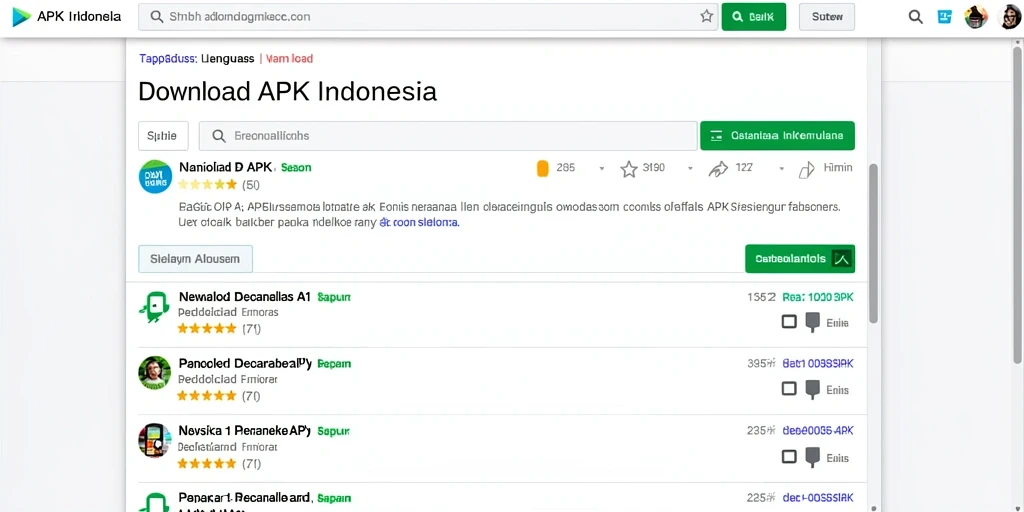1024x512 pixels.
Task: Click star rating under Newalod Decanallas A1
Action: pos(207,328)
